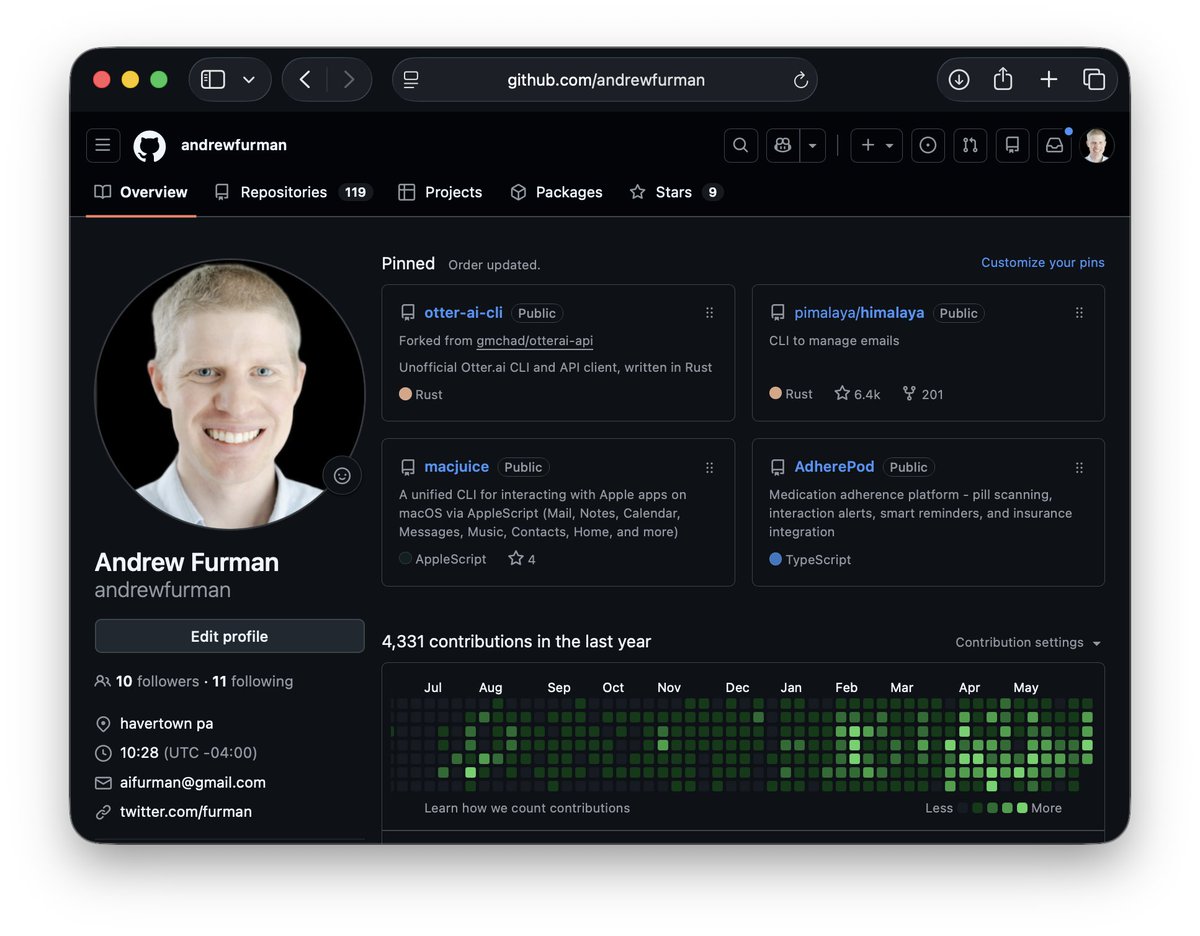The height and width of the screenshot is (936, 1200).
Task: Click Learn how we count contributions
Action: tap(527, 808)
